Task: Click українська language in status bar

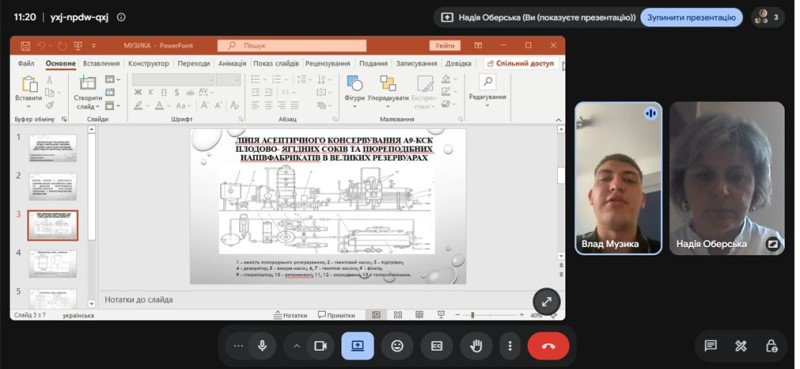Action: [78, 315]
